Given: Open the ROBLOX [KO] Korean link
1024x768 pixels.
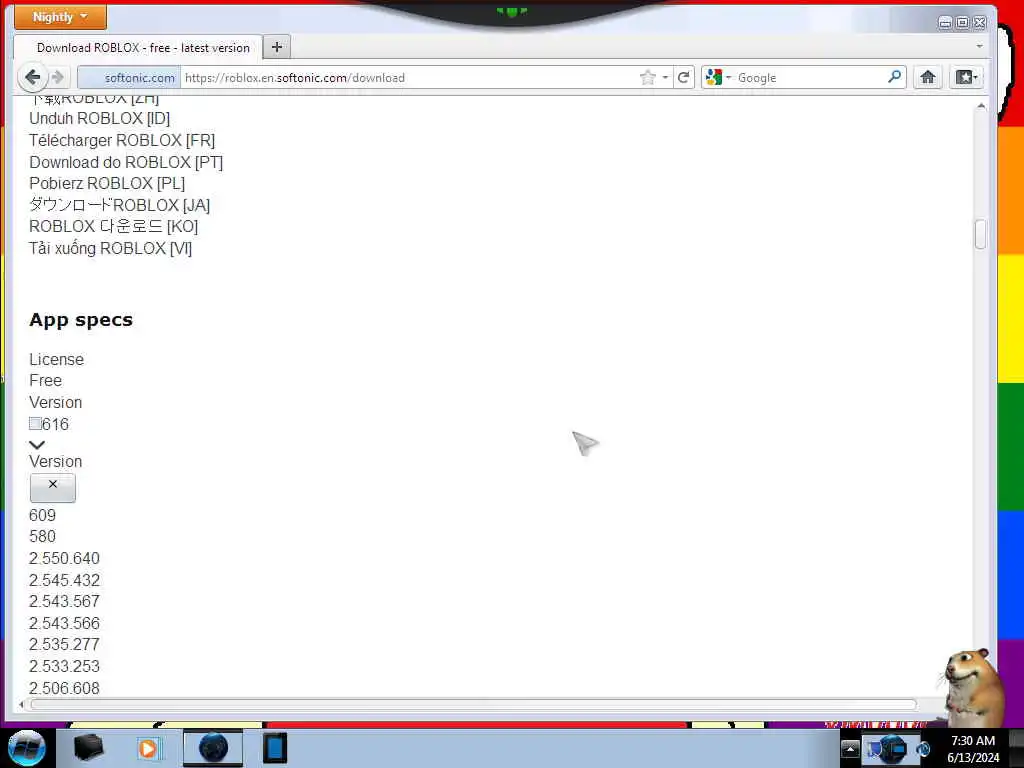Looking at the screenshot, I should (x=114, y=226).
